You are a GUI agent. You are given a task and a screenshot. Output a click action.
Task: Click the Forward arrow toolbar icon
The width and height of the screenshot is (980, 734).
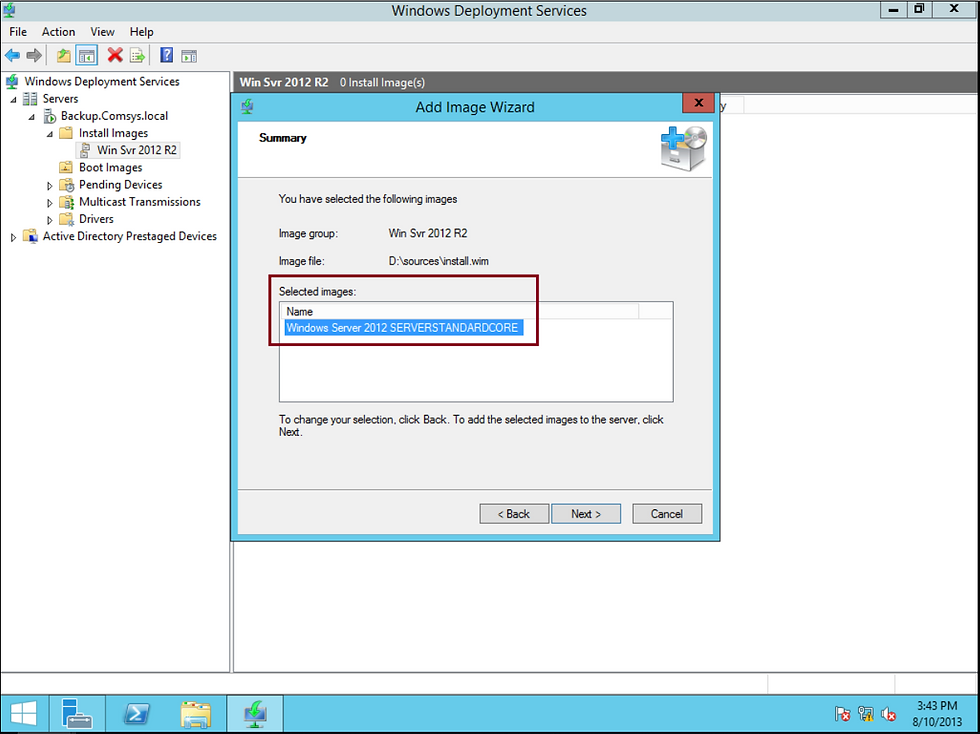coord(34,56)
